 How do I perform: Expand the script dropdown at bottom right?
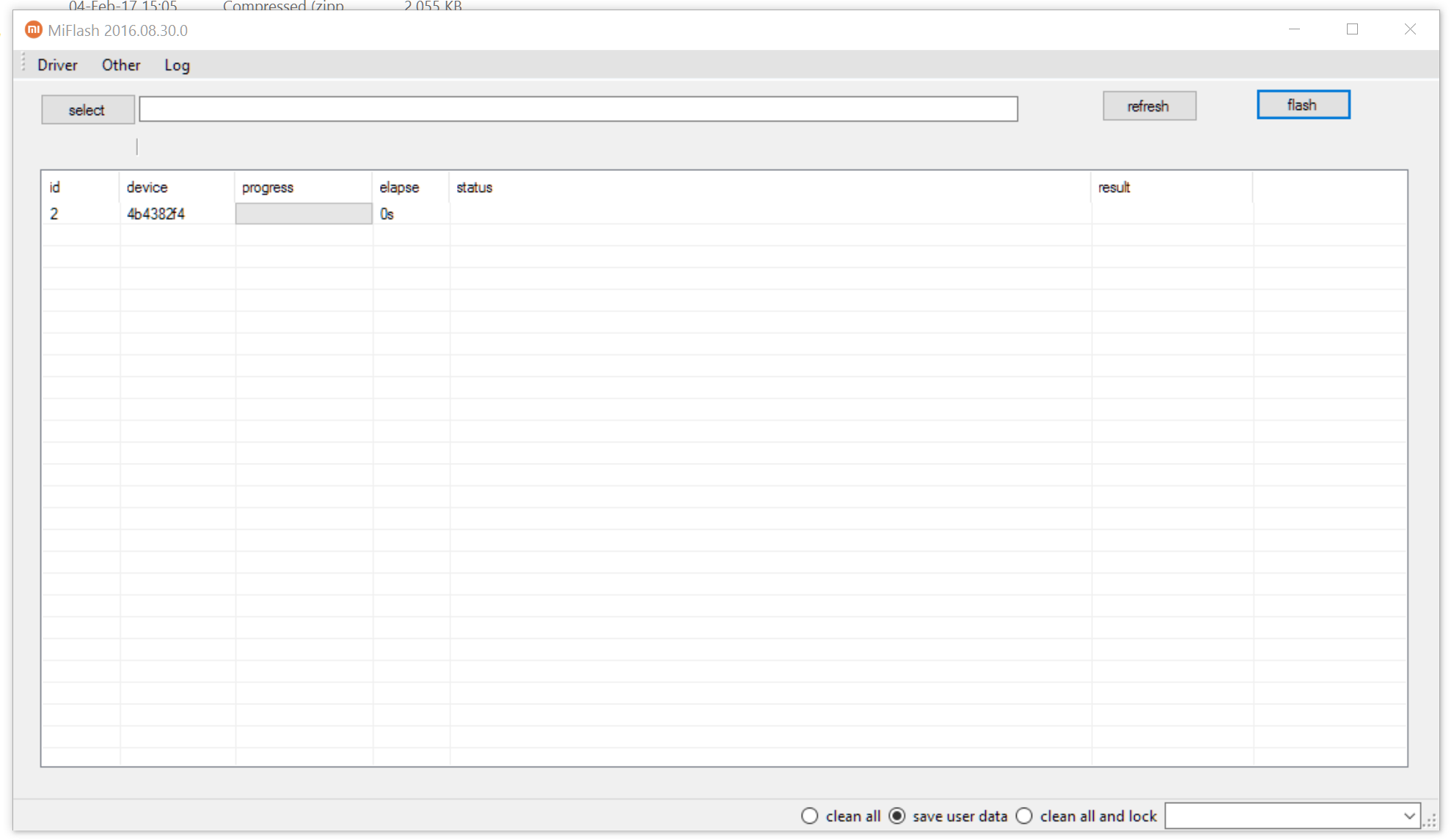1409,816
